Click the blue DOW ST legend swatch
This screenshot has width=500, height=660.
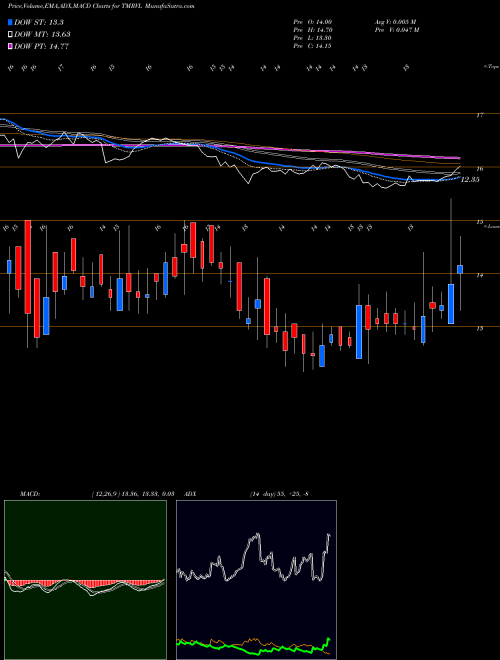point(11,22)
